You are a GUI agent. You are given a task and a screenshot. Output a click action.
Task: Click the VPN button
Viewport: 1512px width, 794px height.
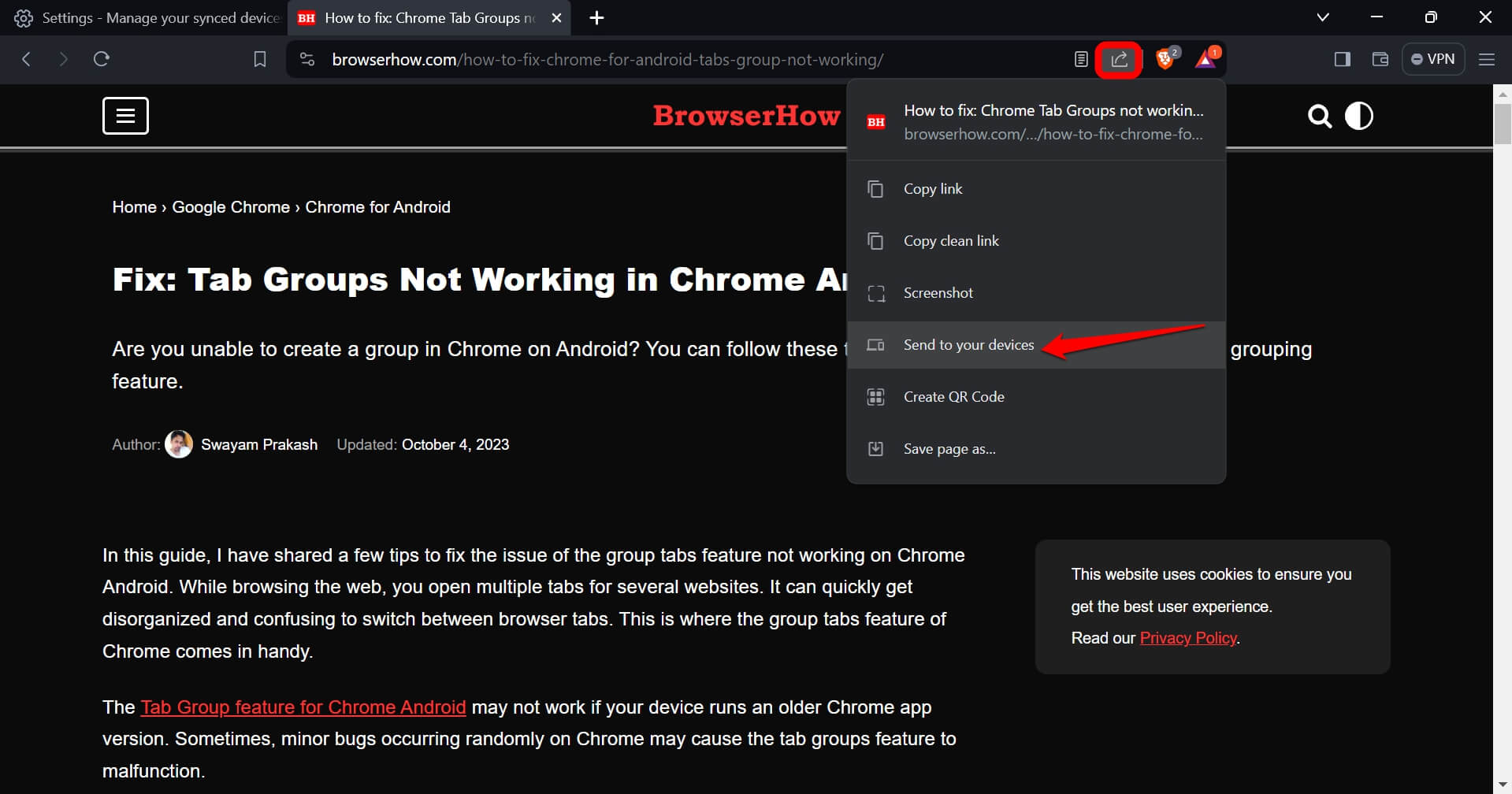(x=1432, y=59)
